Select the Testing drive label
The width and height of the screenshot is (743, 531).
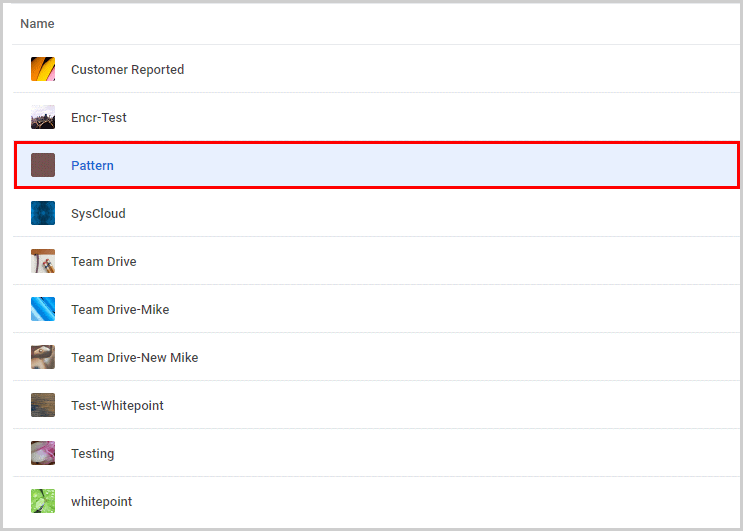point(92,454)
